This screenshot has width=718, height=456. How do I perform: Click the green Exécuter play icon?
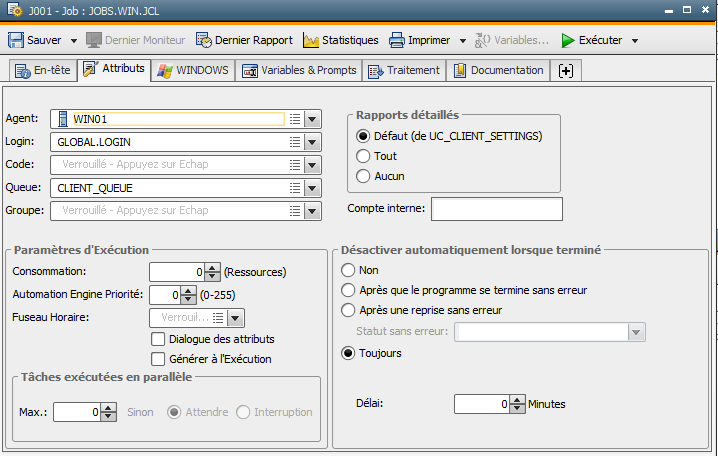568,40
